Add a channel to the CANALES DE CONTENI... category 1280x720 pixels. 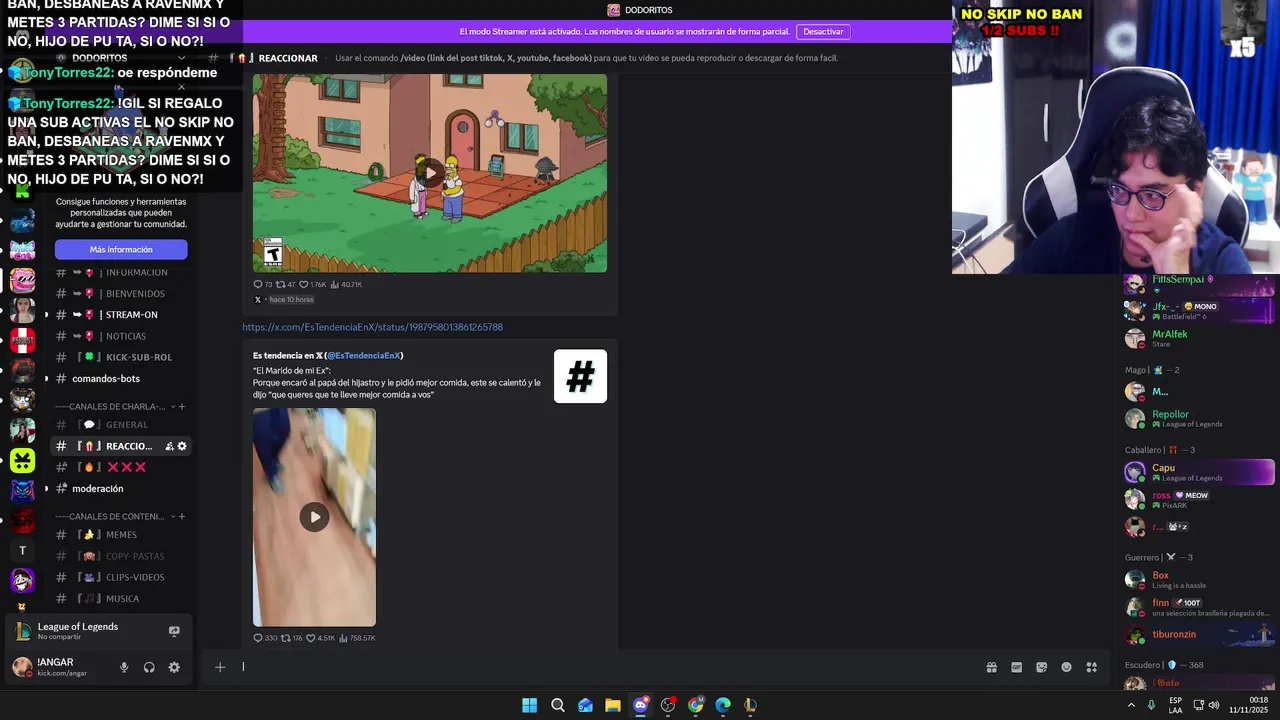(182, 517)
